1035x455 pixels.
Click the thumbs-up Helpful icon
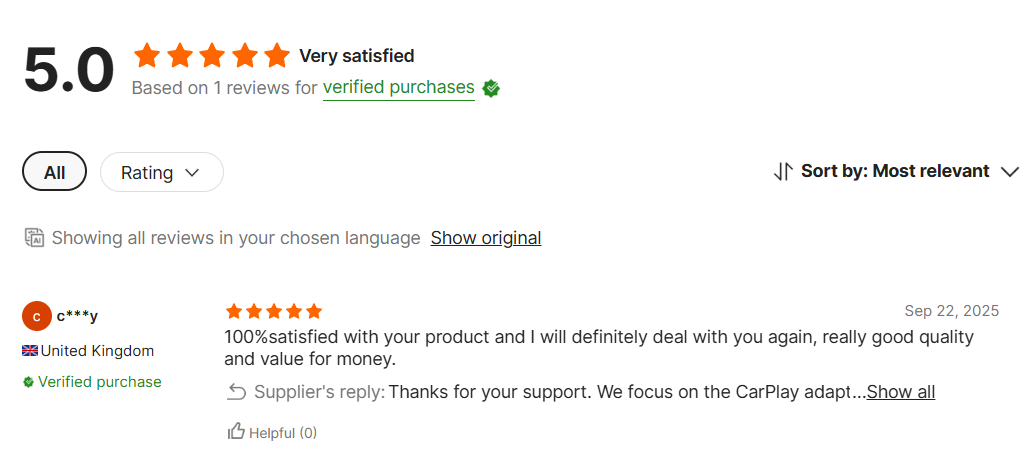(x=236, y=431)
